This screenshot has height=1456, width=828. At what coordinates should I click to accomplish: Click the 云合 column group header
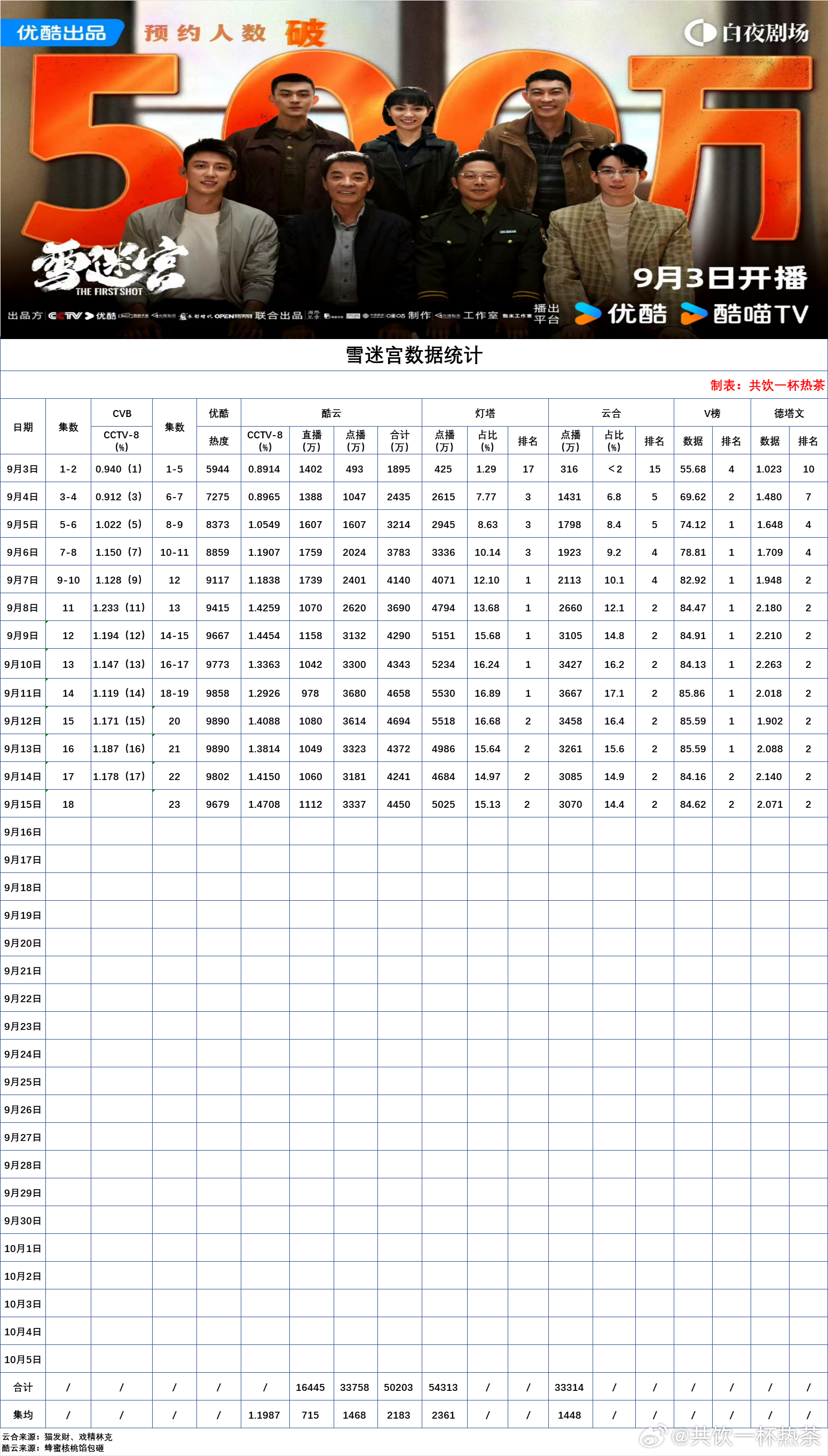611,413
